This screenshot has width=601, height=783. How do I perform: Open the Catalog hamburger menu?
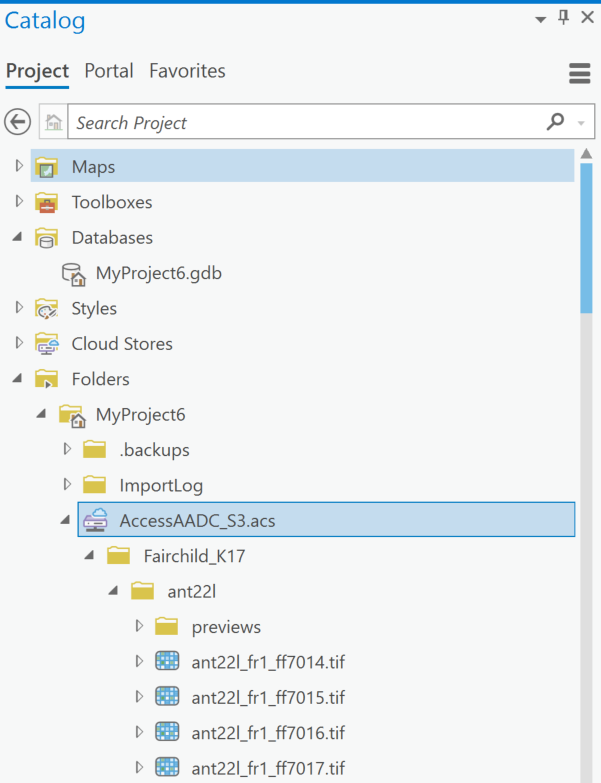point(580,73)
